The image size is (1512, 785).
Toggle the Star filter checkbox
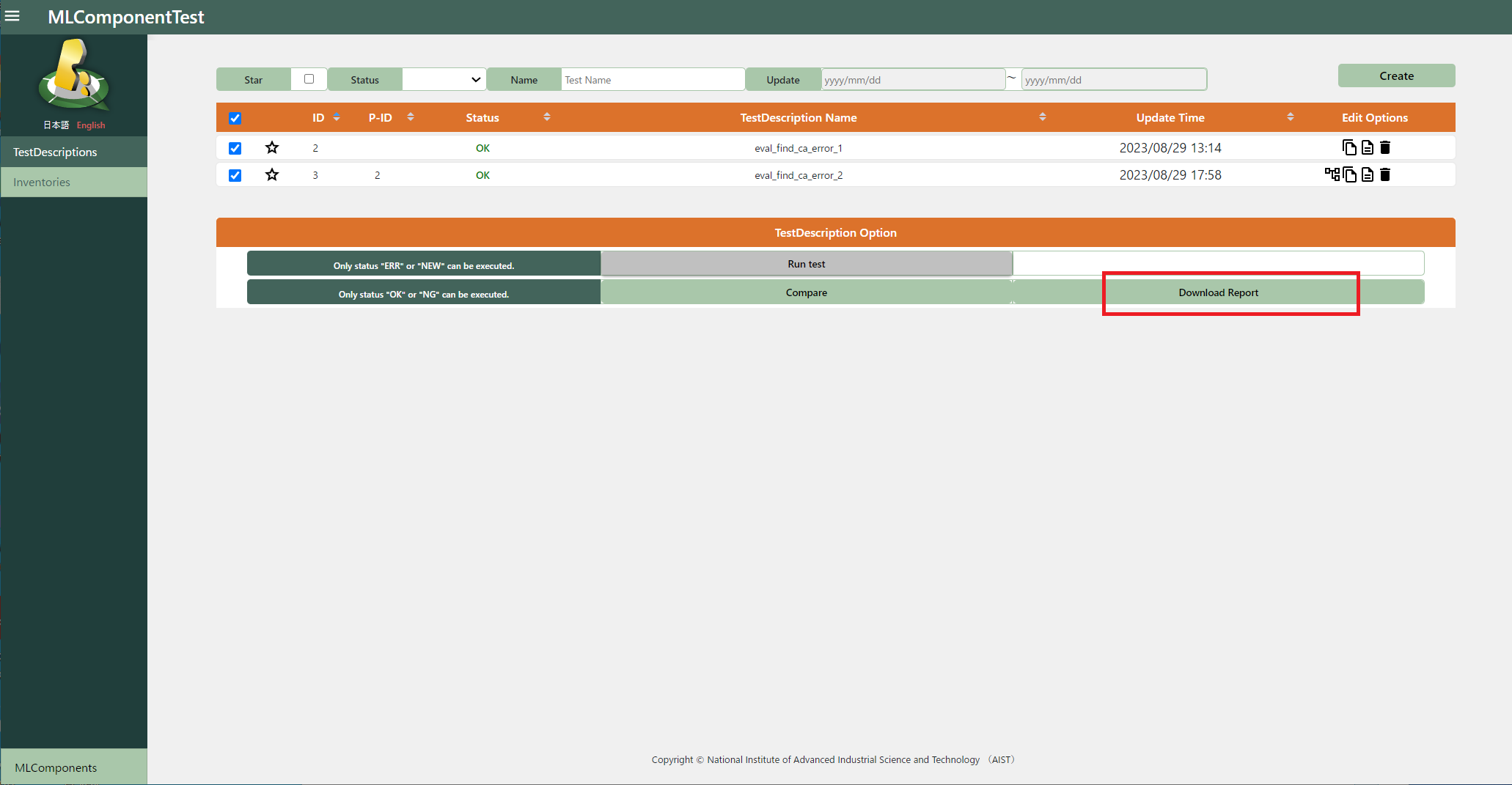click(x=309, y=79)
